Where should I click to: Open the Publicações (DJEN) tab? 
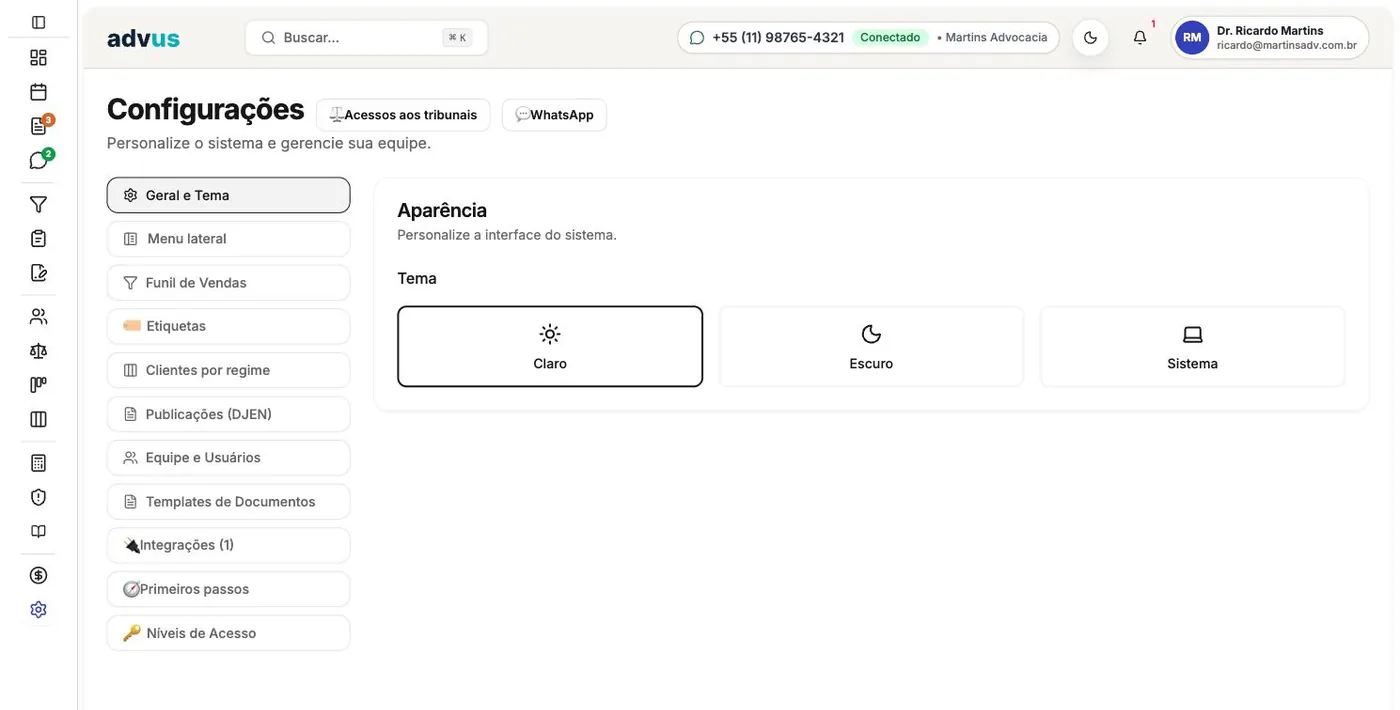(228, 414)
